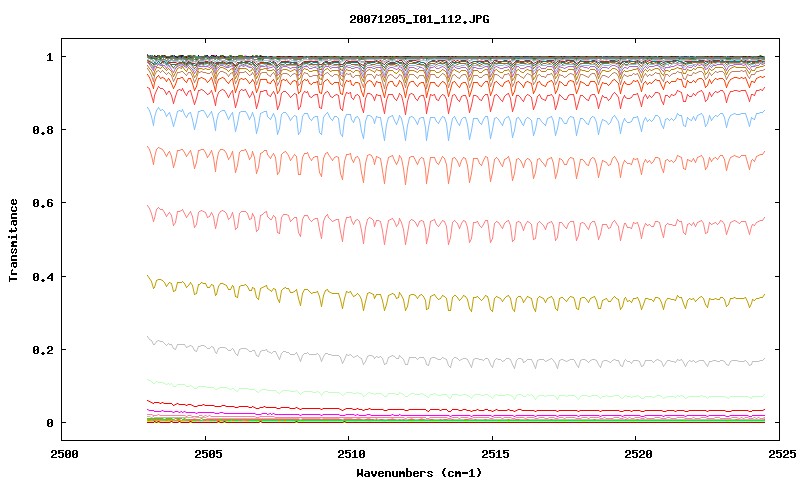Click y-axis tick label 1

tap(49, 57)
